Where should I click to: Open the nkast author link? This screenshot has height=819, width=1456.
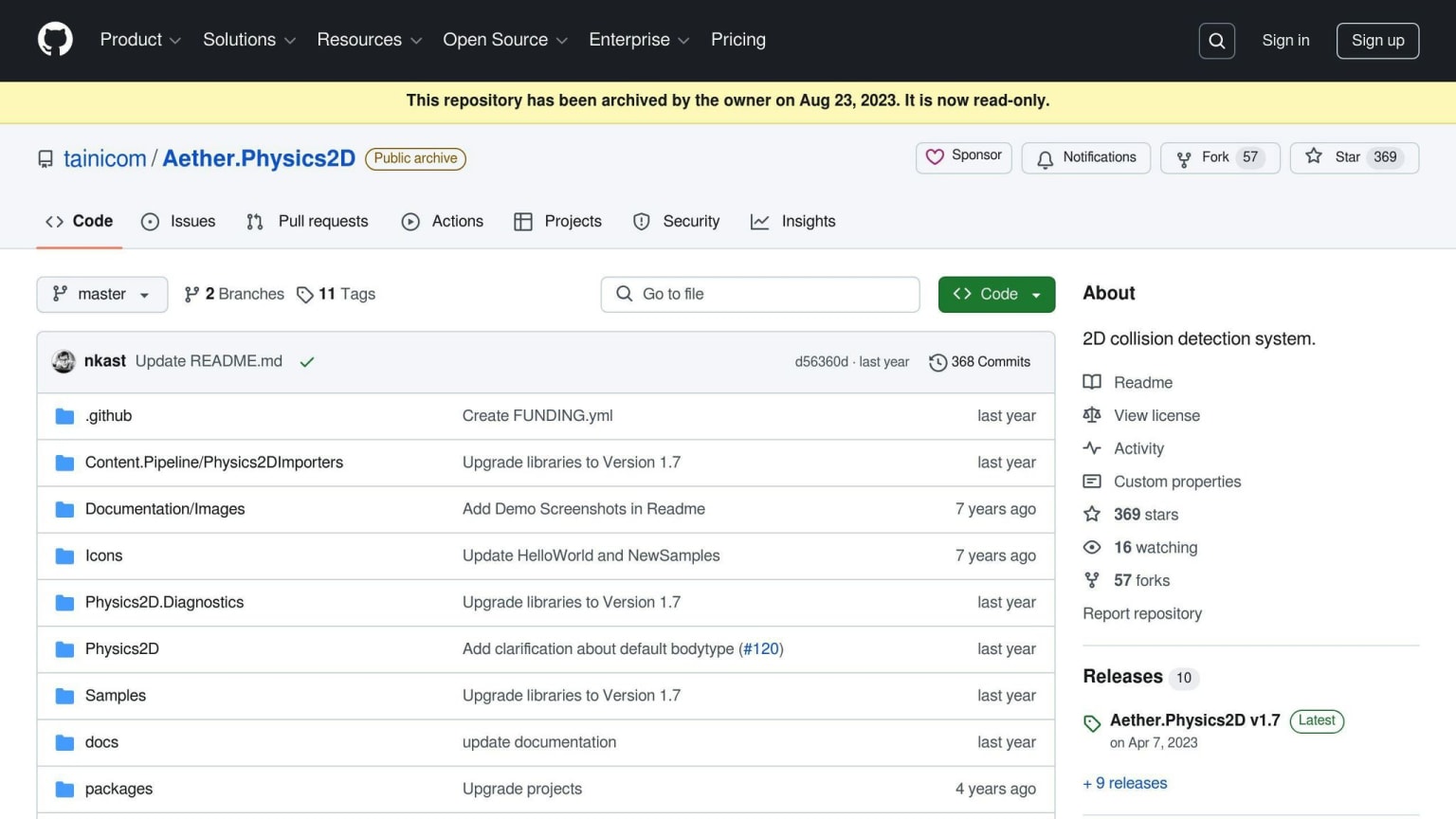pyautogui.click(x=105, y=361)
